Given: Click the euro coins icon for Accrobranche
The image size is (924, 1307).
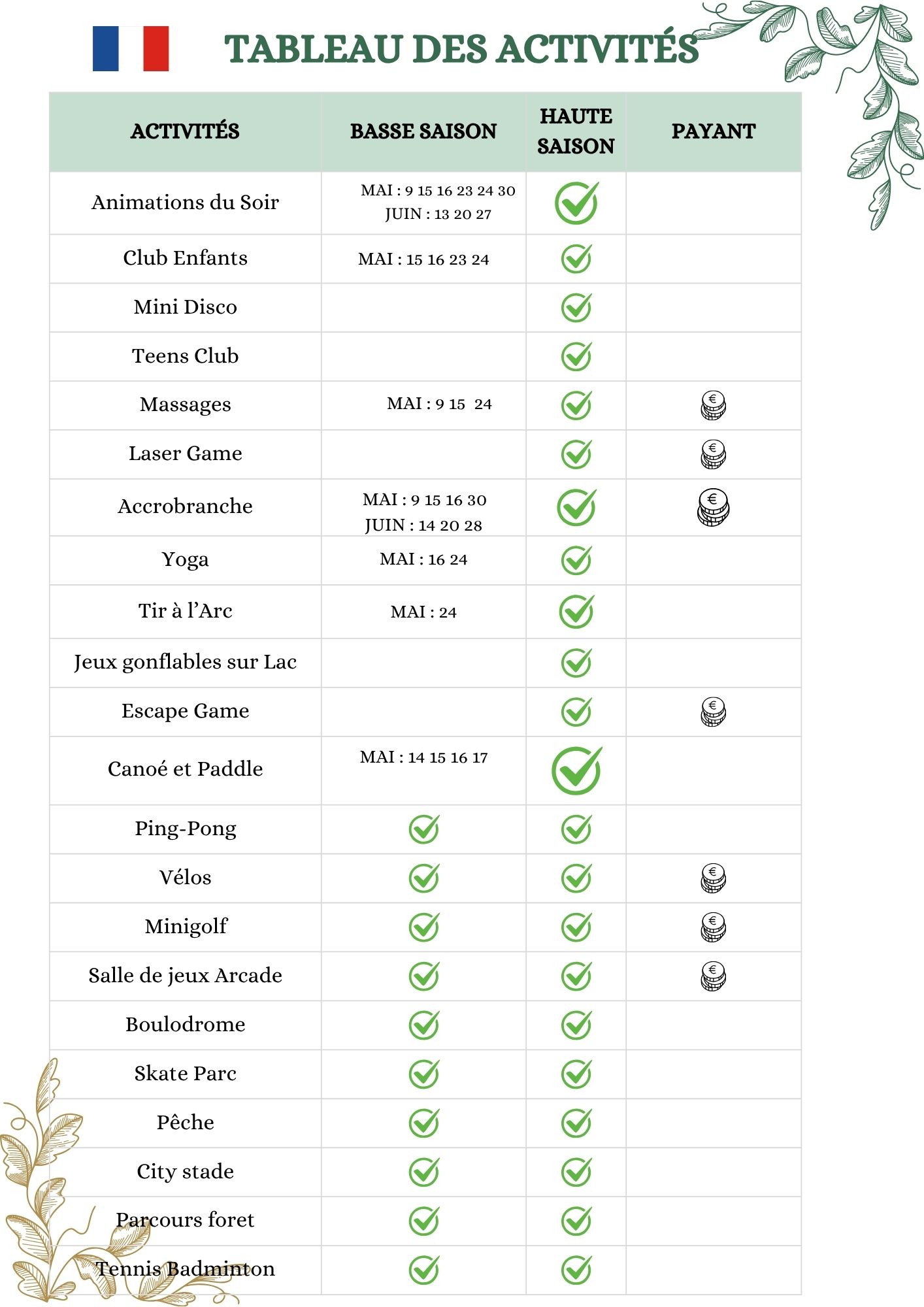Looking at the screenshot, I should coord(713,508).
